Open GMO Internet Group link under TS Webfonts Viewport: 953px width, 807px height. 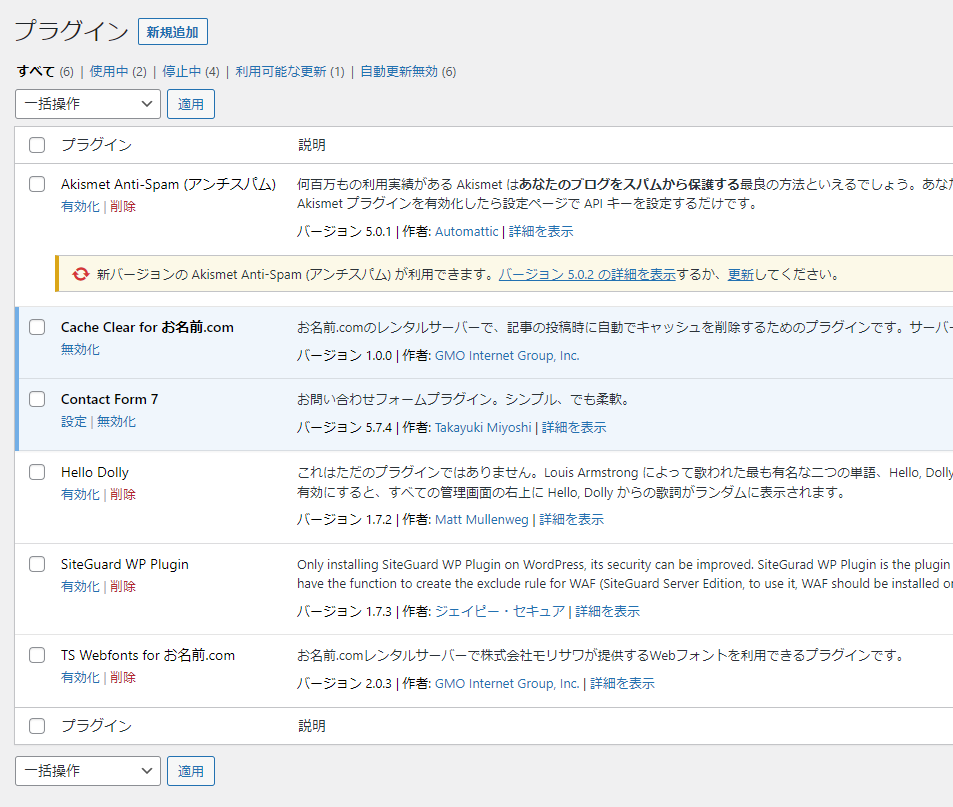point(507,684)
